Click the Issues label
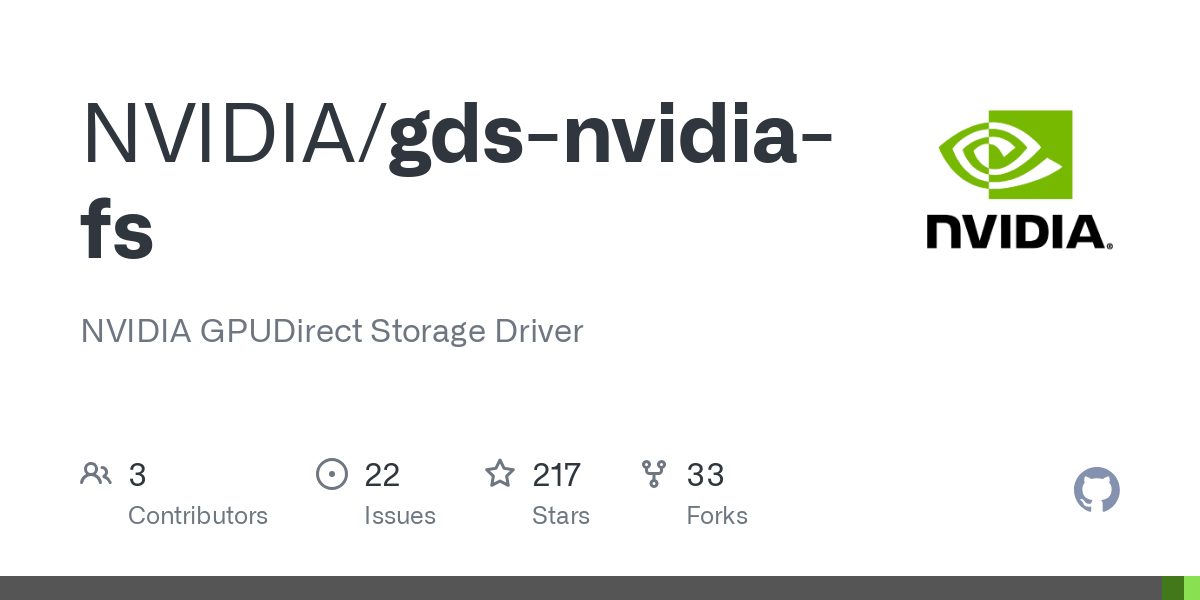 400,516
